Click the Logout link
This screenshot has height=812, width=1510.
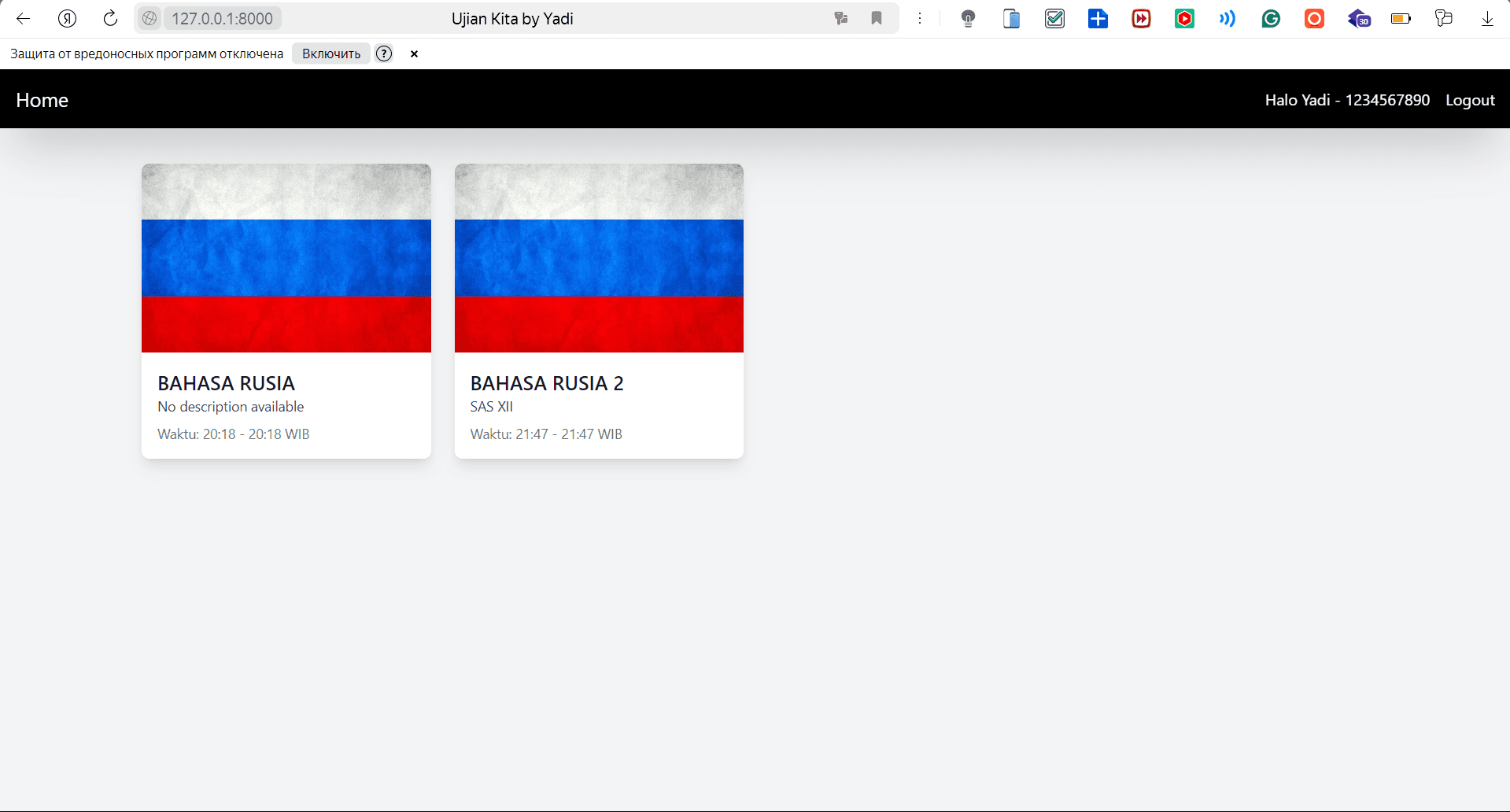pos(1469,100)
